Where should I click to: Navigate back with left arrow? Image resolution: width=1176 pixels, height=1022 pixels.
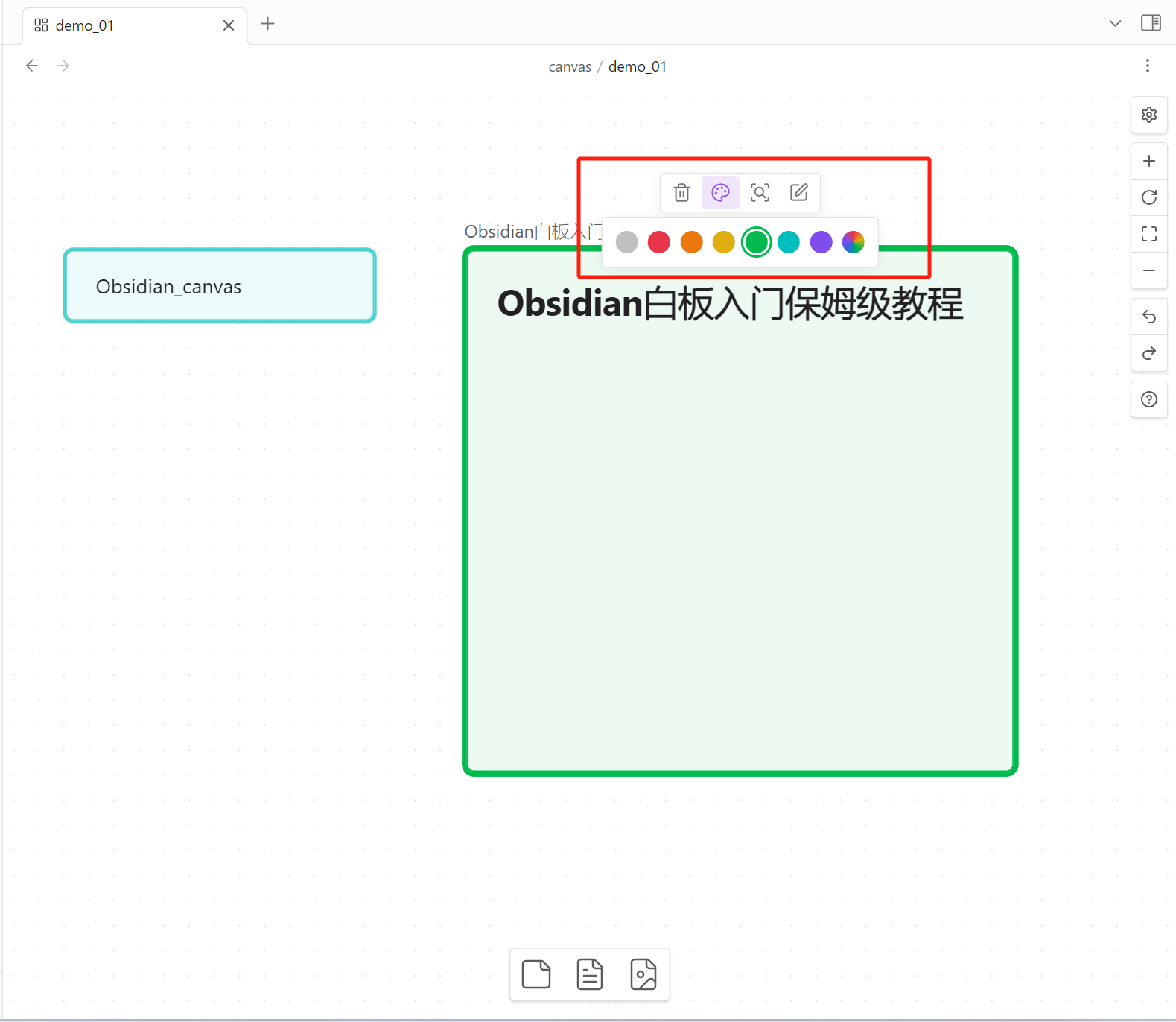(32, 66)
